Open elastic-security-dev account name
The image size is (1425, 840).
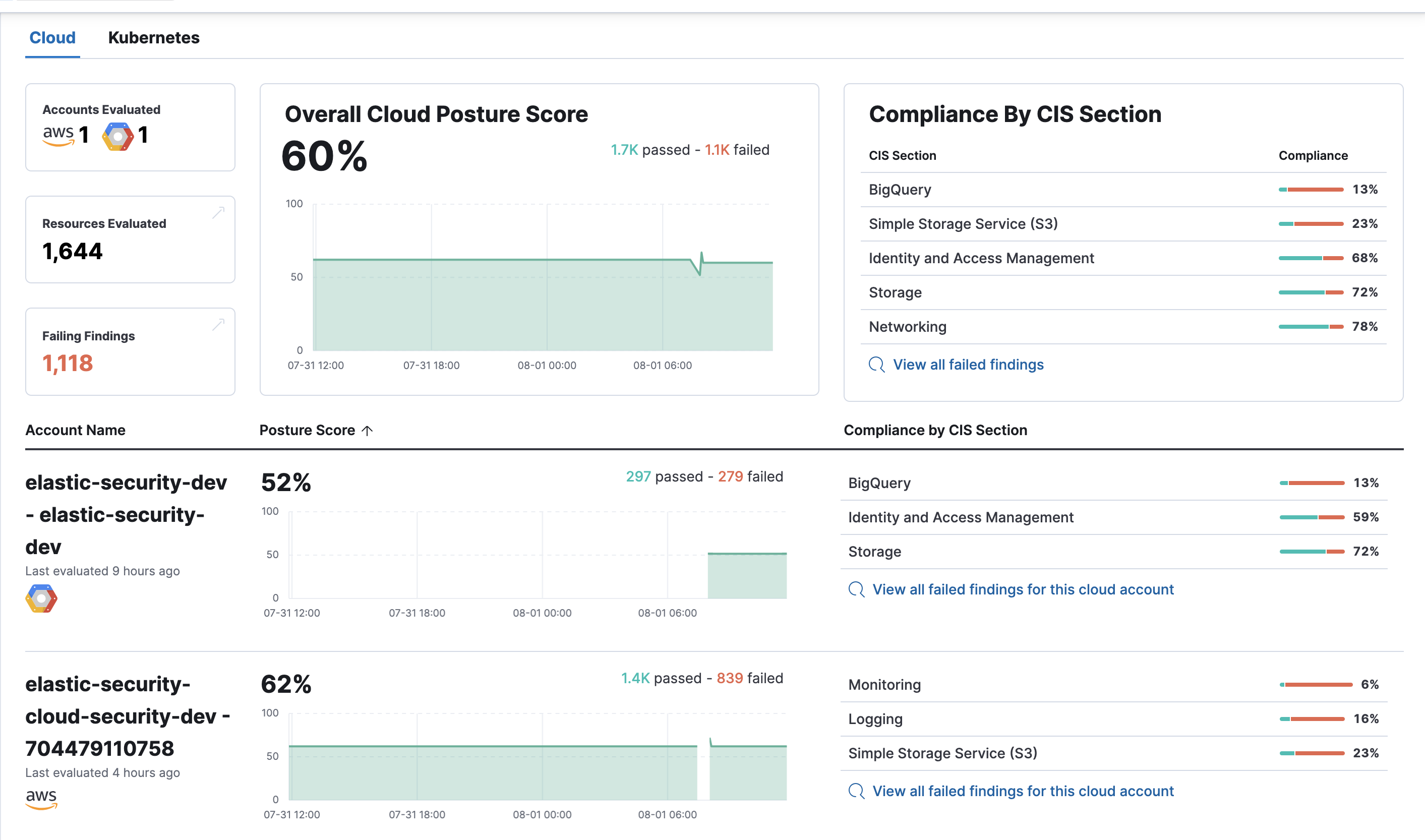[126, 514]
